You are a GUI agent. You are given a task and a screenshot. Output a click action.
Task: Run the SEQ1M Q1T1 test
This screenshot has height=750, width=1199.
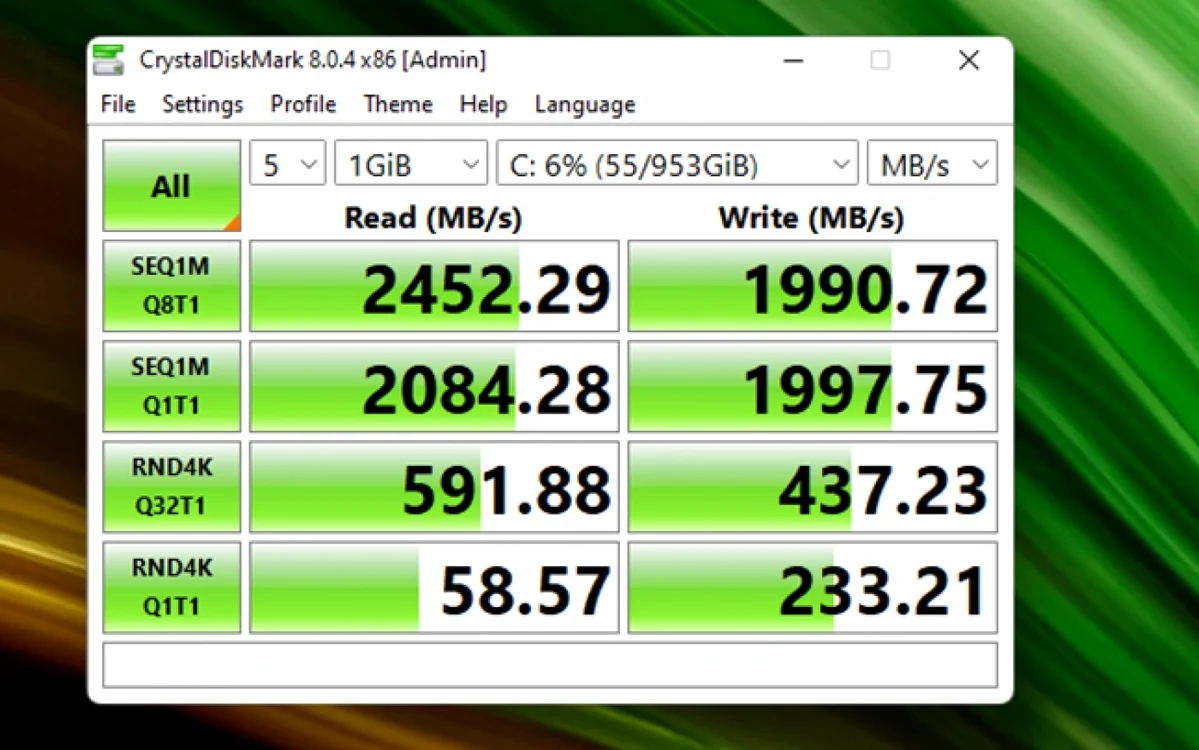(x=171, y=386)
